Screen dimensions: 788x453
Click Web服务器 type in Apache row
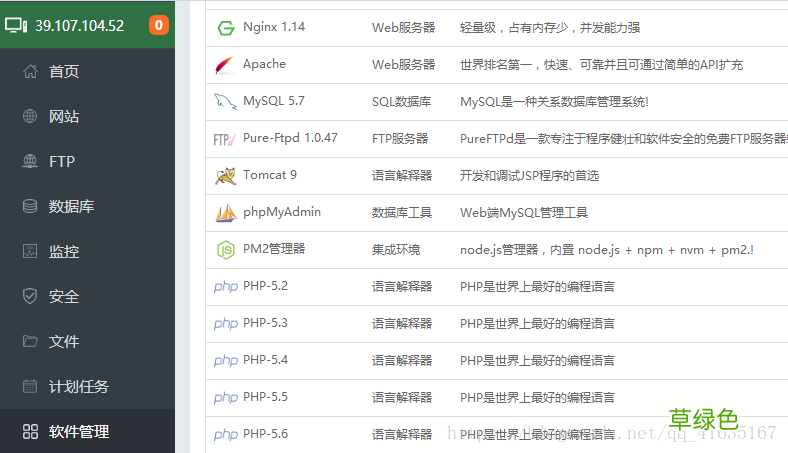pos(404,65)
